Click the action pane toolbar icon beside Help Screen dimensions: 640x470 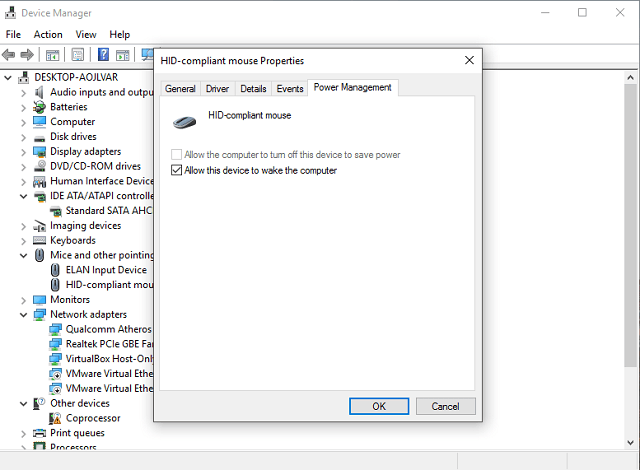coord(122,55)
